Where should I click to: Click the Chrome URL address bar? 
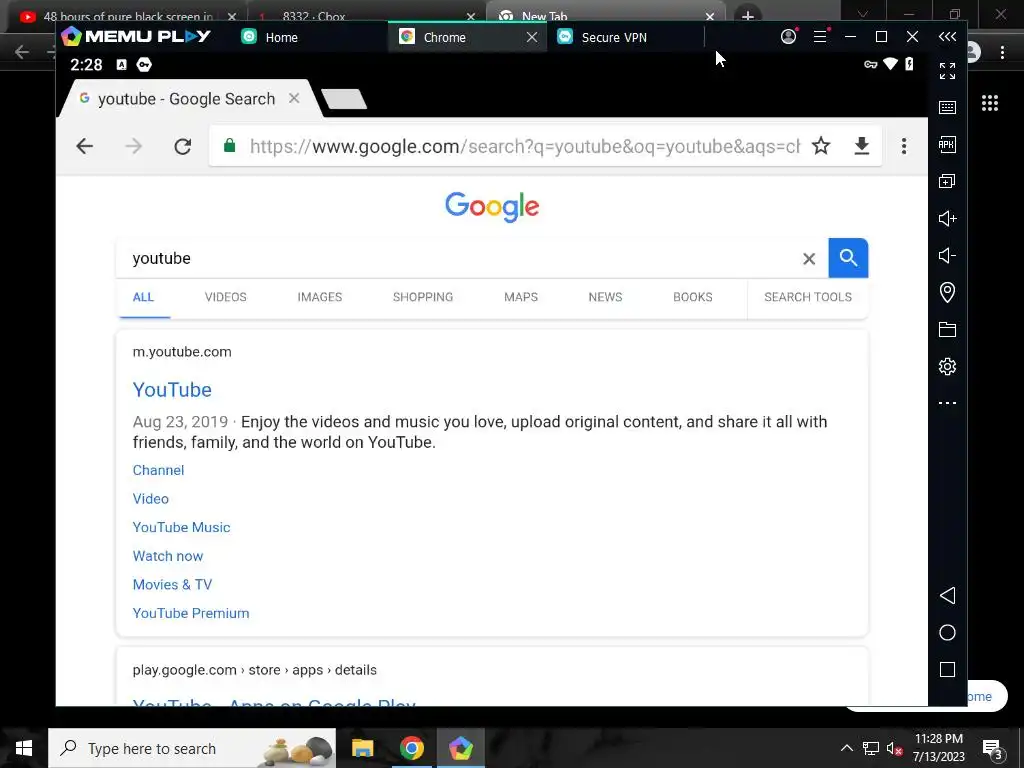click(524, 146)
